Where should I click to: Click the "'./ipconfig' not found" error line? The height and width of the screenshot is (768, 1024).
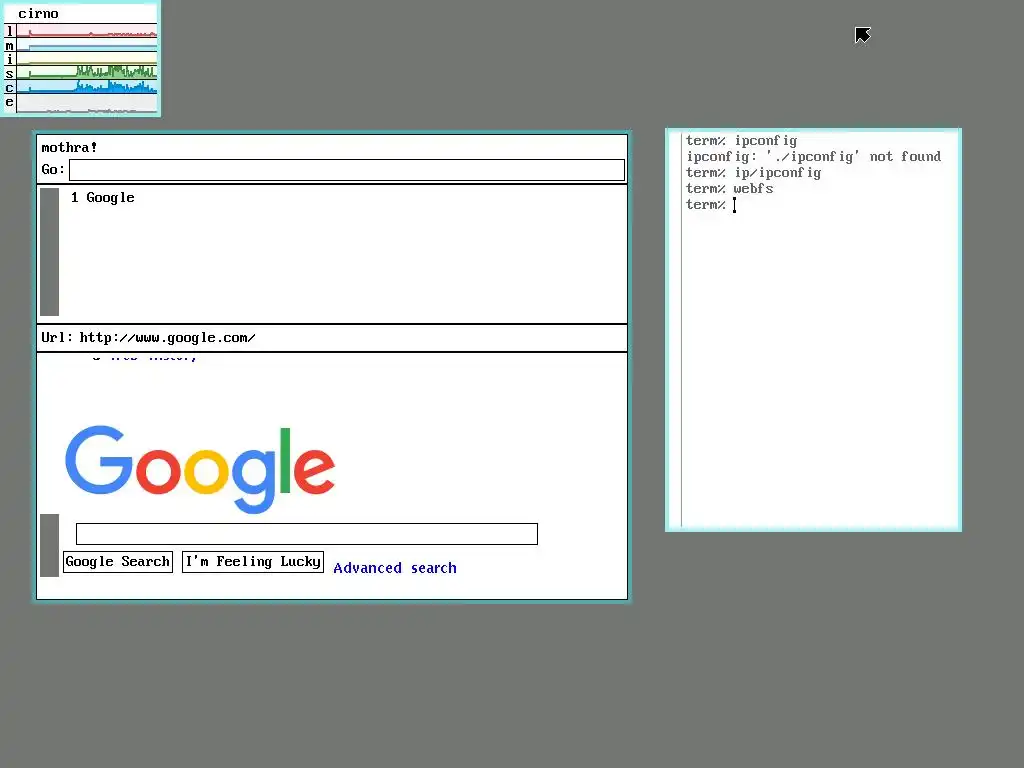click(x=813, y=157)
